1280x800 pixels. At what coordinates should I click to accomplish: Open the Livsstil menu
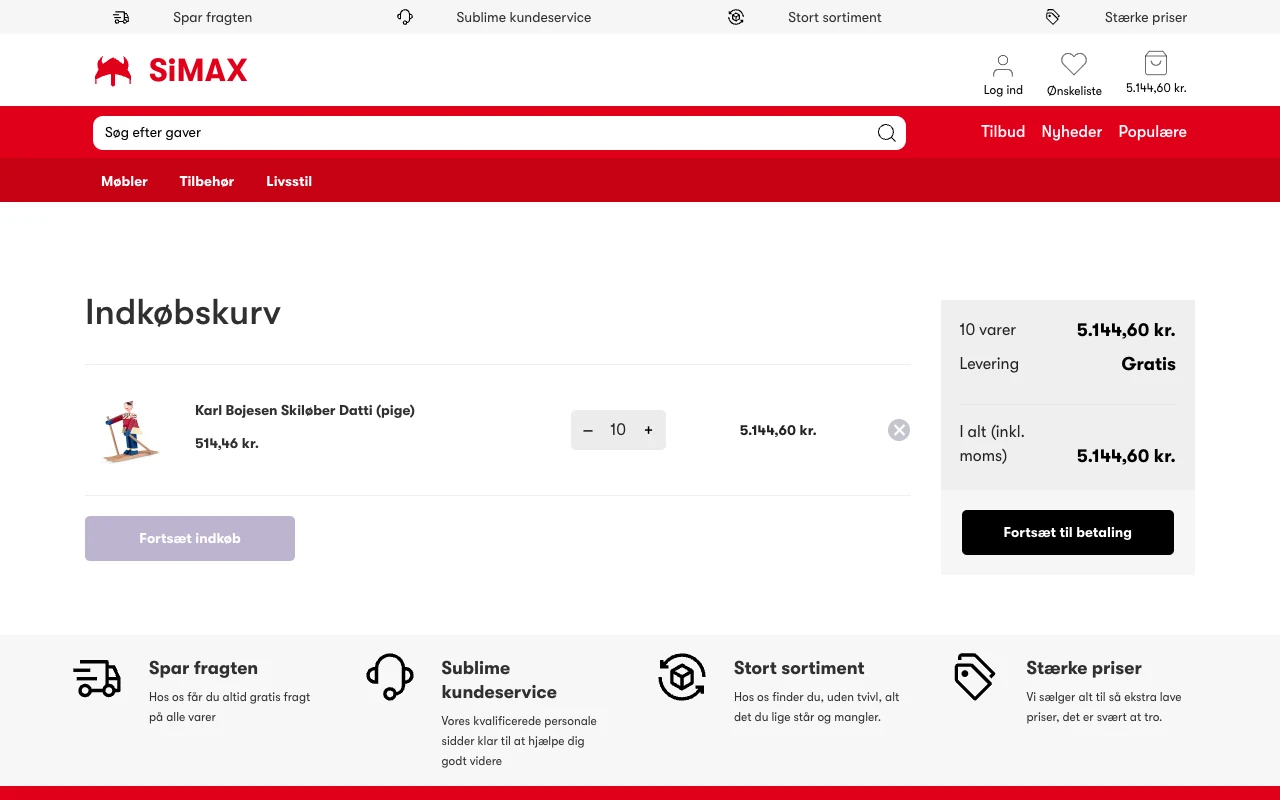289,181
